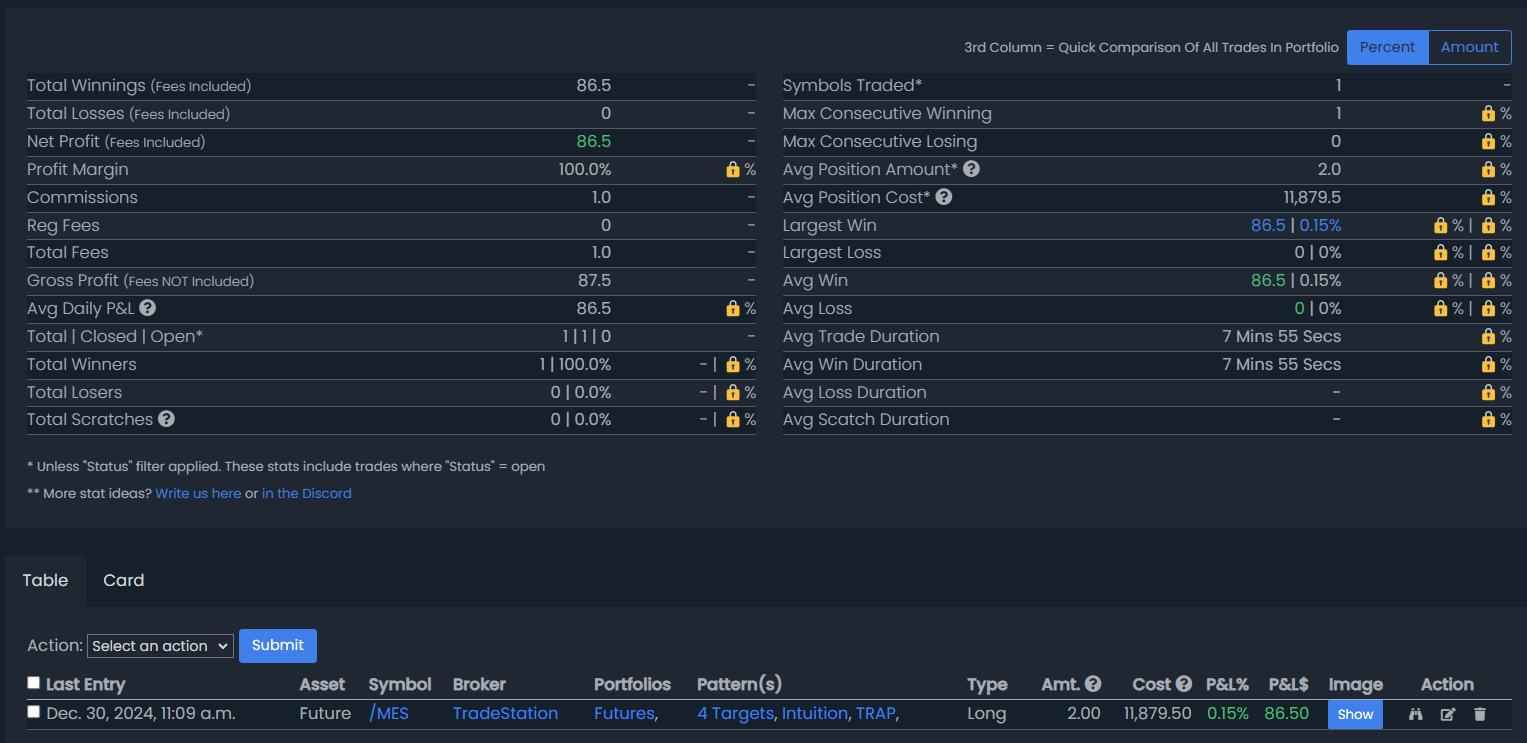Check the select-all checkbox in table header

(x=34, y=683)
